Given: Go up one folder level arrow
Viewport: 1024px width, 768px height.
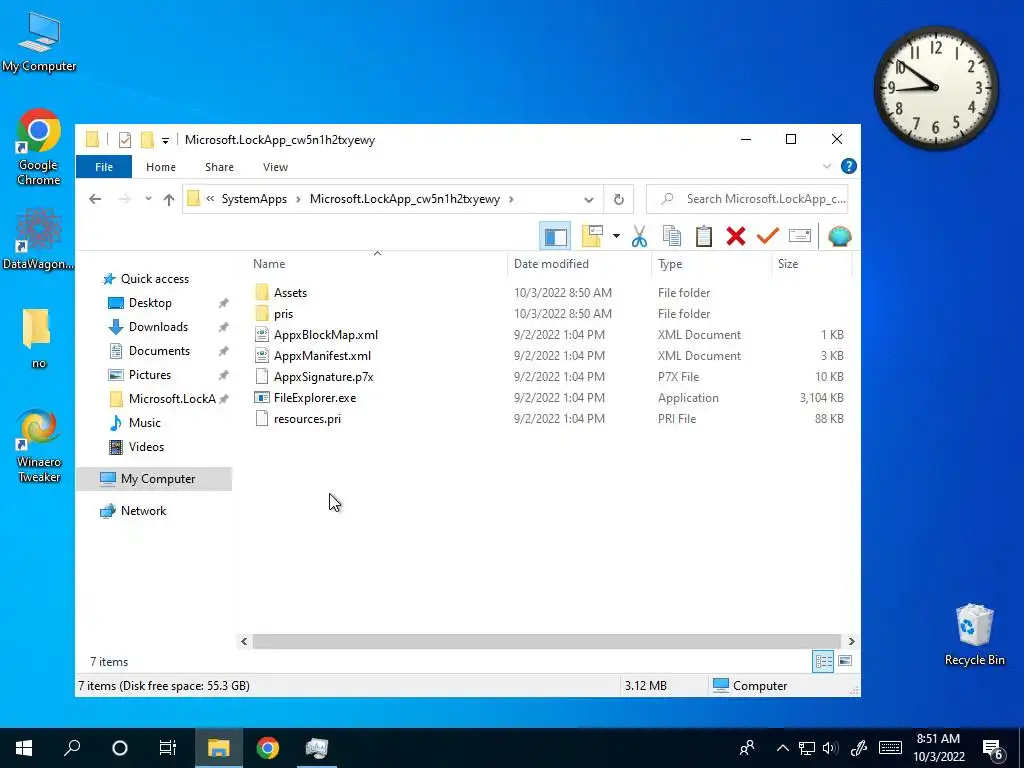Looking at the screenshot, I should pos(169,199).
